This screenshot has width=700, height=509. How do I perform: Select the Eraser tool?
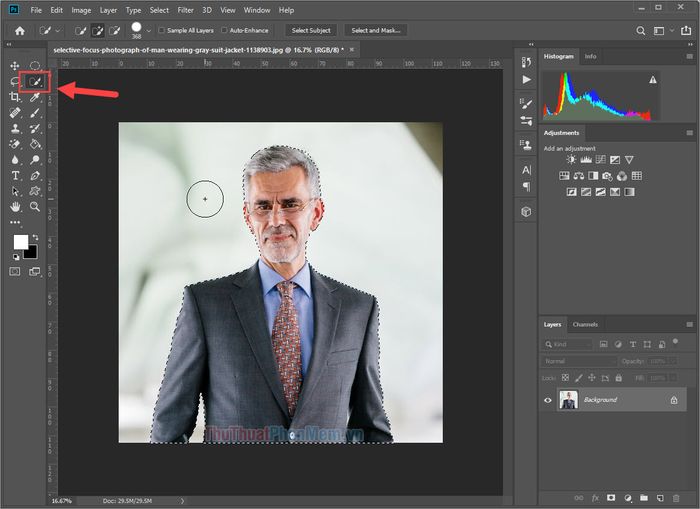click(15, 144)
